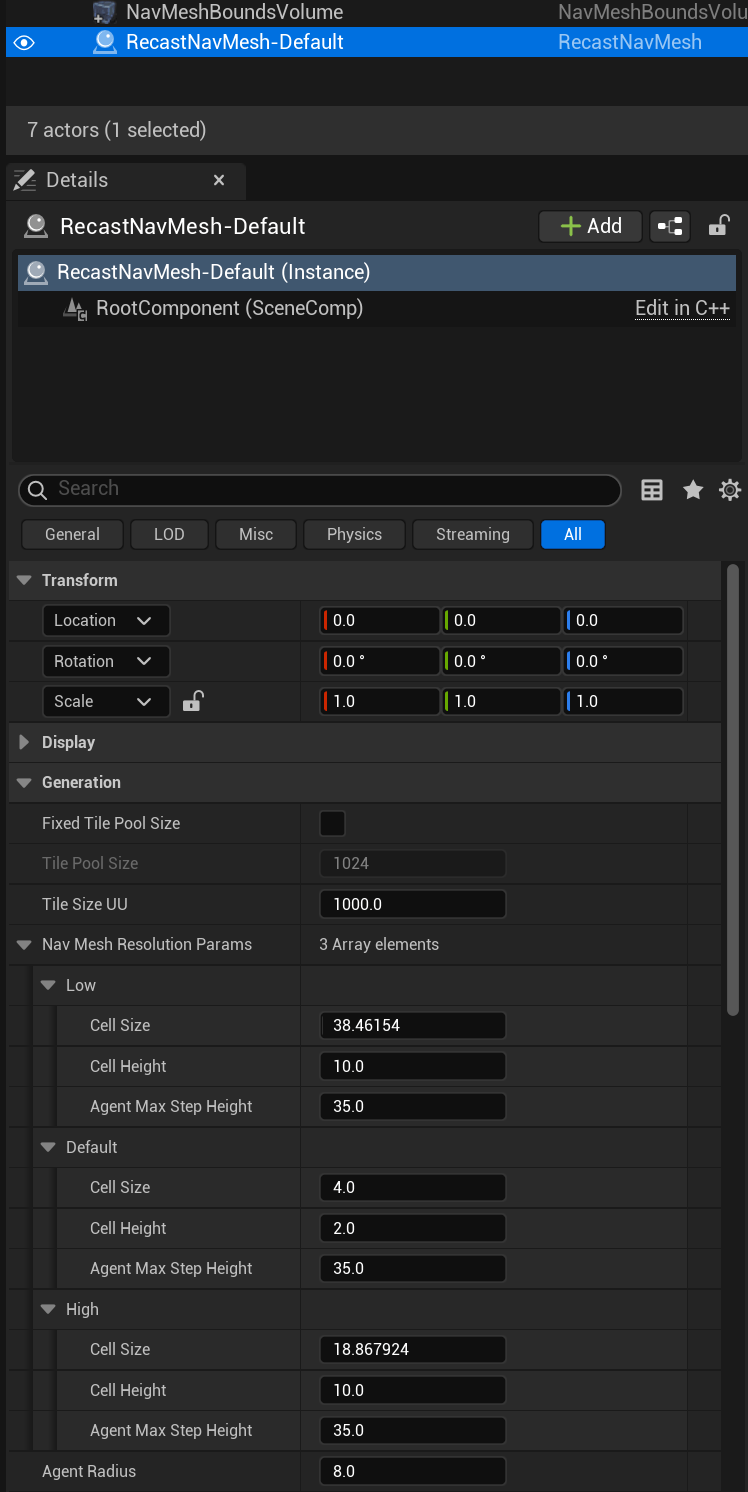The height and width of the screenshot is (1492, 748).
Task: Open details settings gear icon
Action: (730, 490)
